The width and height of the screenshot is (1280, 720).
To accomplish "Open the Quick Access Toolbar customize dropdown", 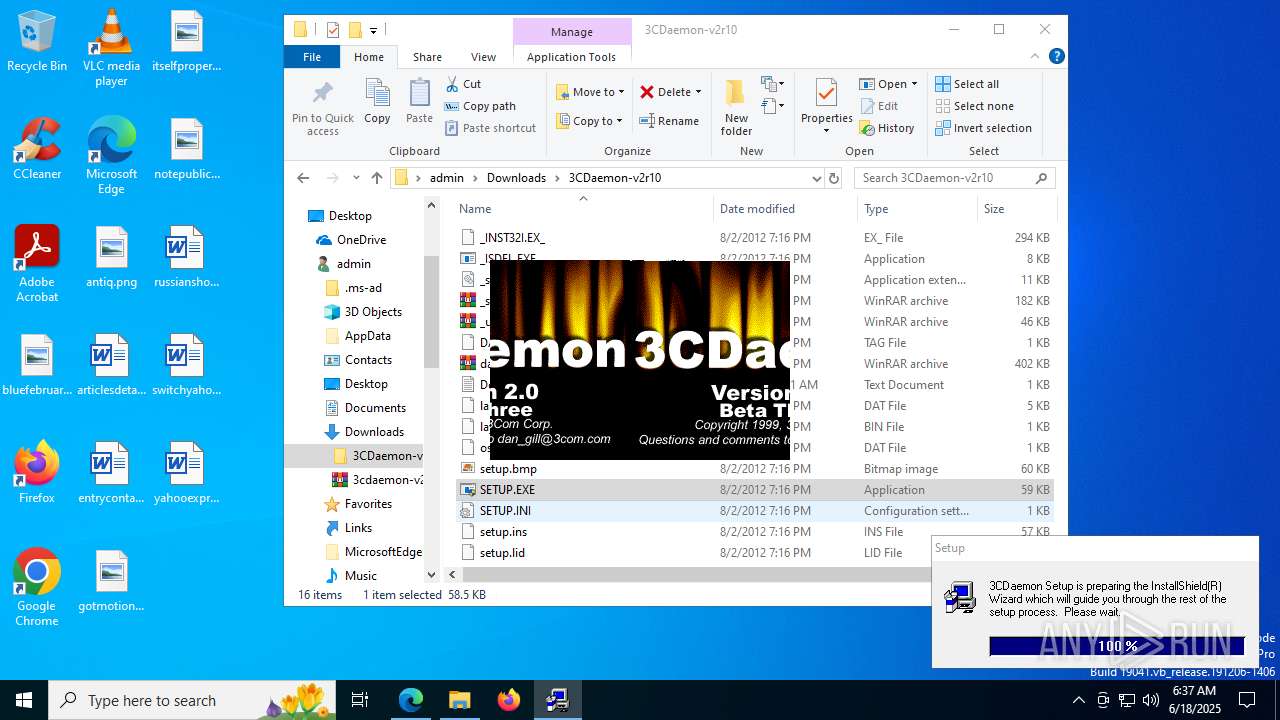I will tap(373, 30).
